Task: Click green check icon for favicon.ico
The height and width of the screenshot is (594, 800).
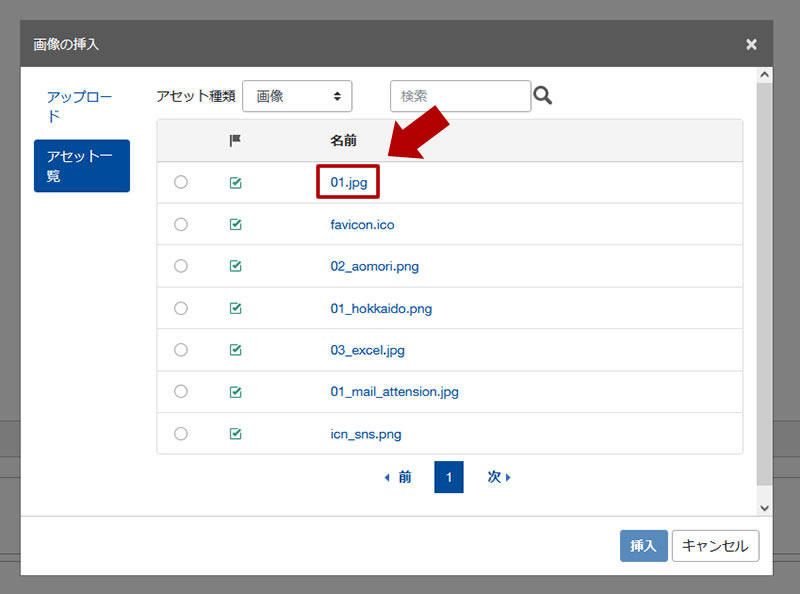Action: pyautogui.click(x=236, y=225)
